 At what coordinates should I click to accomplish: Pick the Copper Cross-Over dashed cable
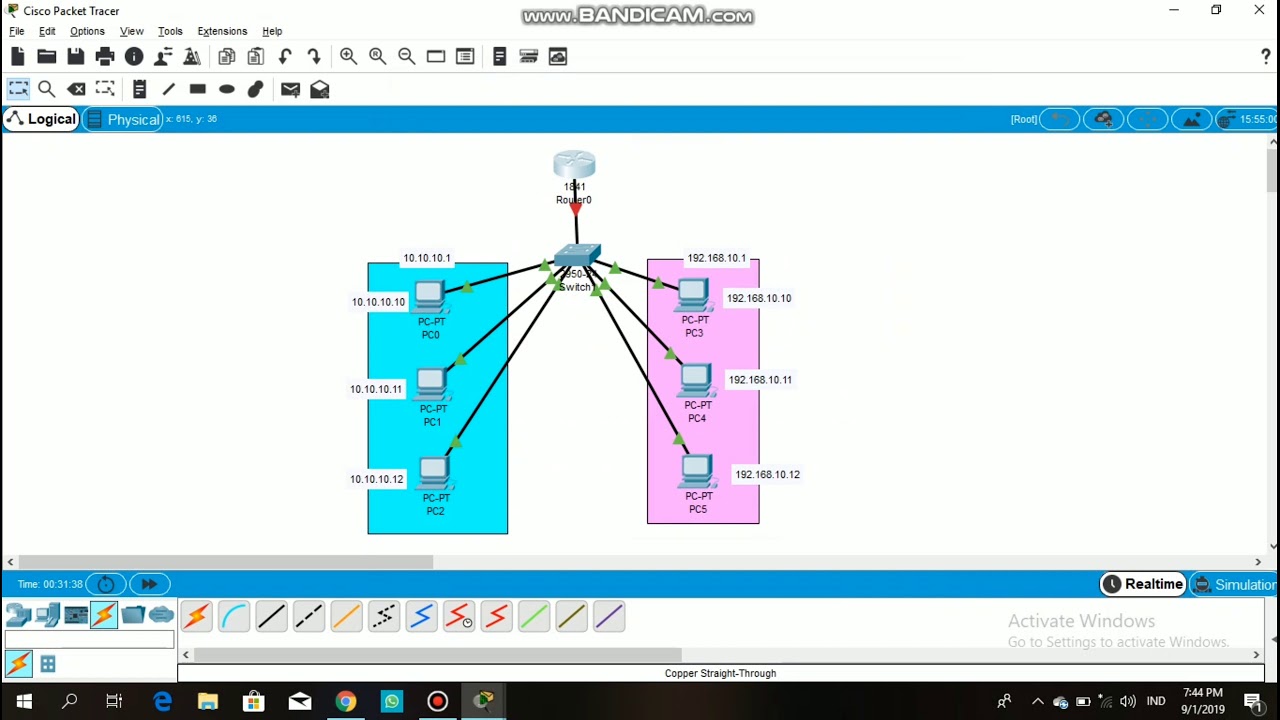pyautogui.click(x=309, y=617)
